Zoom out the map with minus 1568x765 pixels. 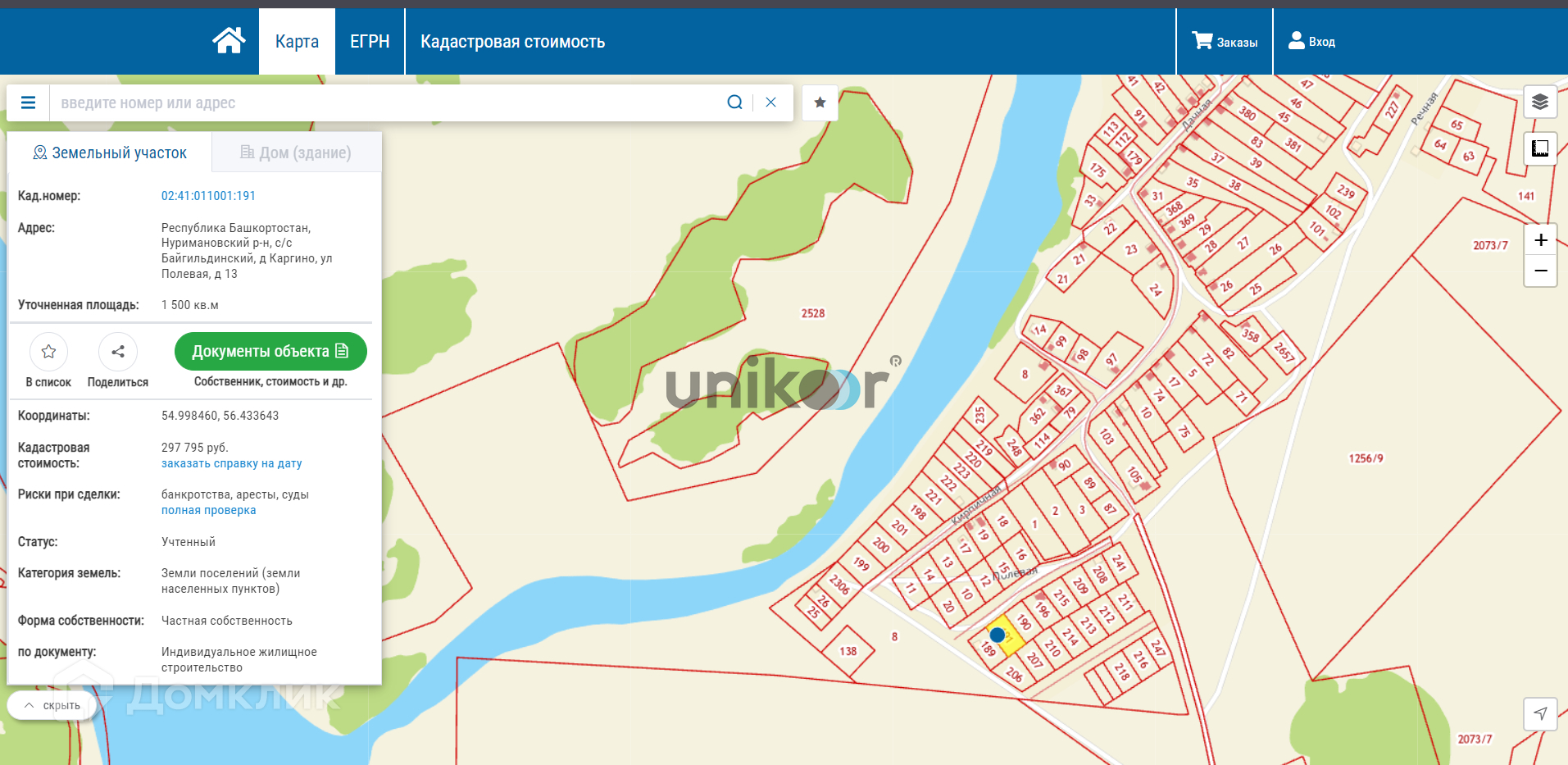point(1540,271)
